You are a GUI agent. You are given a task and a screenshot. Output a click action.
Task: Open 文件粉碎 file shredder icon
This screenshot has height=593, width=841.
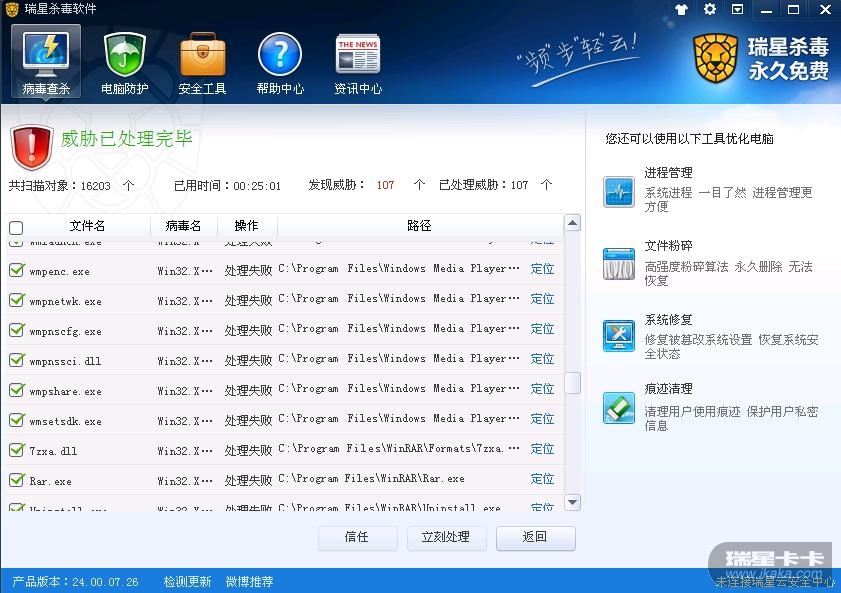[618, 264]
